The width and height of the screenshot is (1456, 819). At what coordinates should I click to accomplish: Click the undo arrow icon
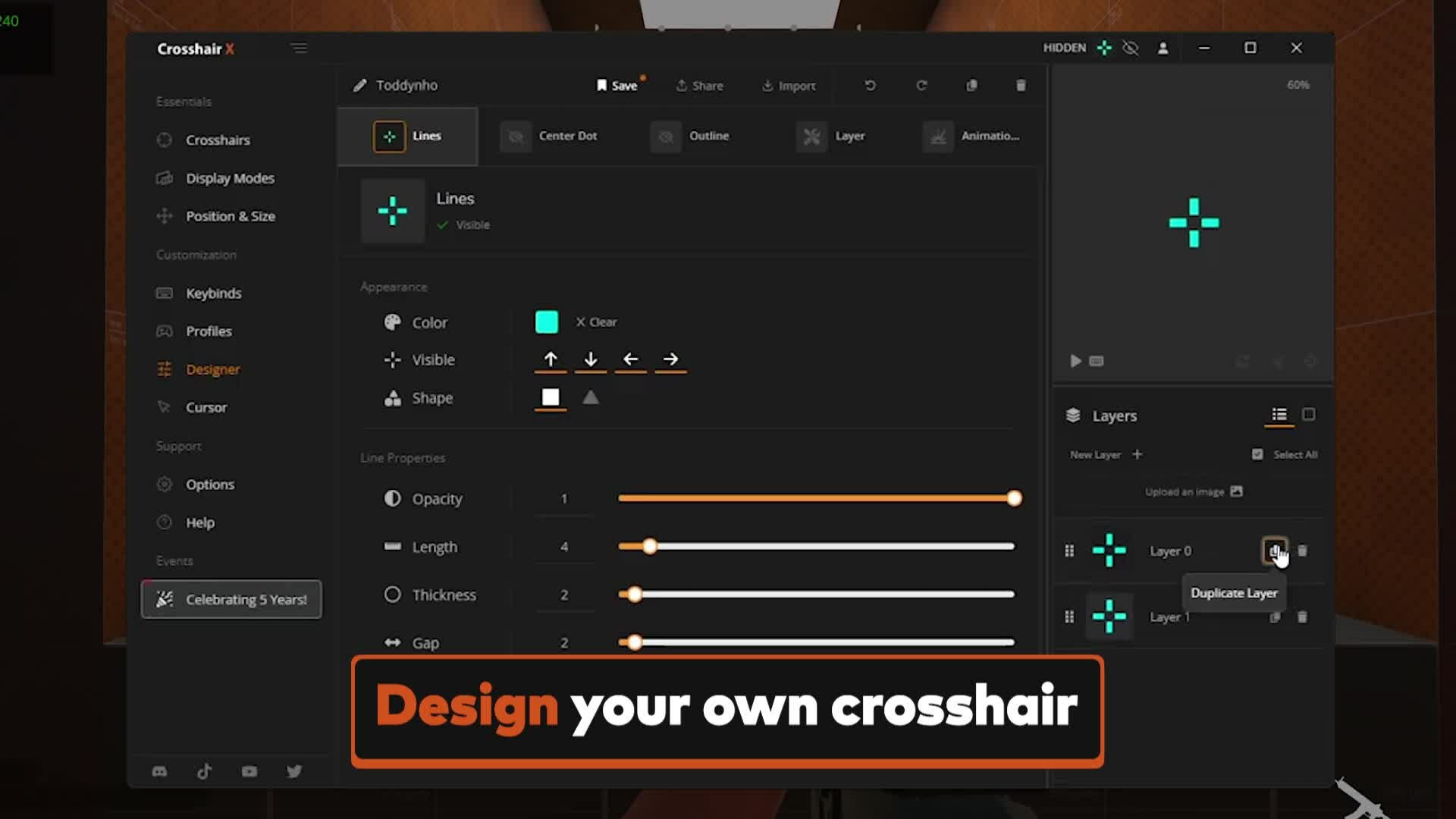coord(870,86)
